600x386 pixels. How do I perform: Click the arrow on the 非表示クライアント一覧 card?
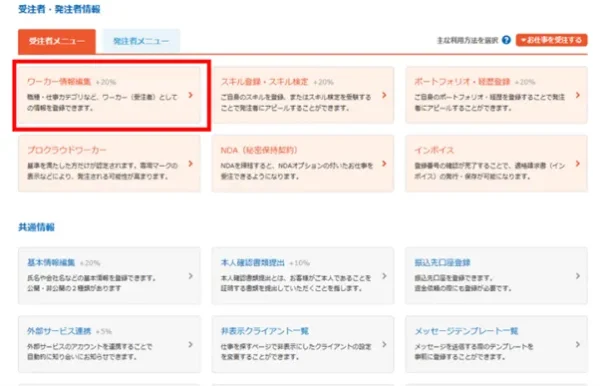tap(384, 344)
